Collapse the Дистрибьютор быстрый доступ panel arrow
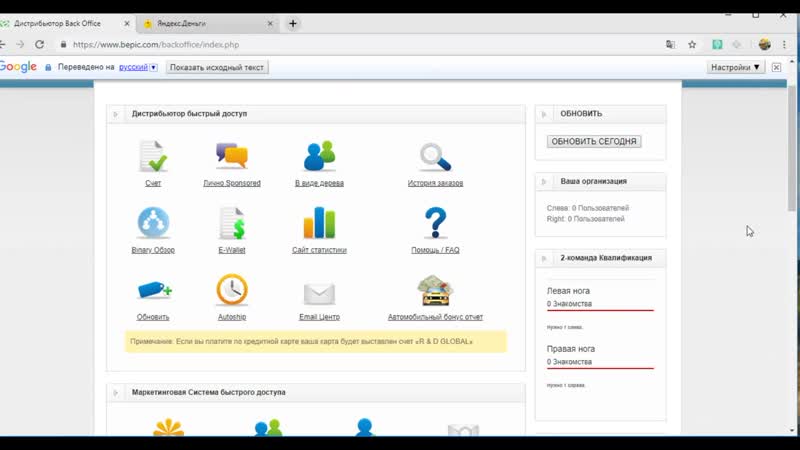Image resolution: width=800 pixels, height=450 pixels. 116,114
